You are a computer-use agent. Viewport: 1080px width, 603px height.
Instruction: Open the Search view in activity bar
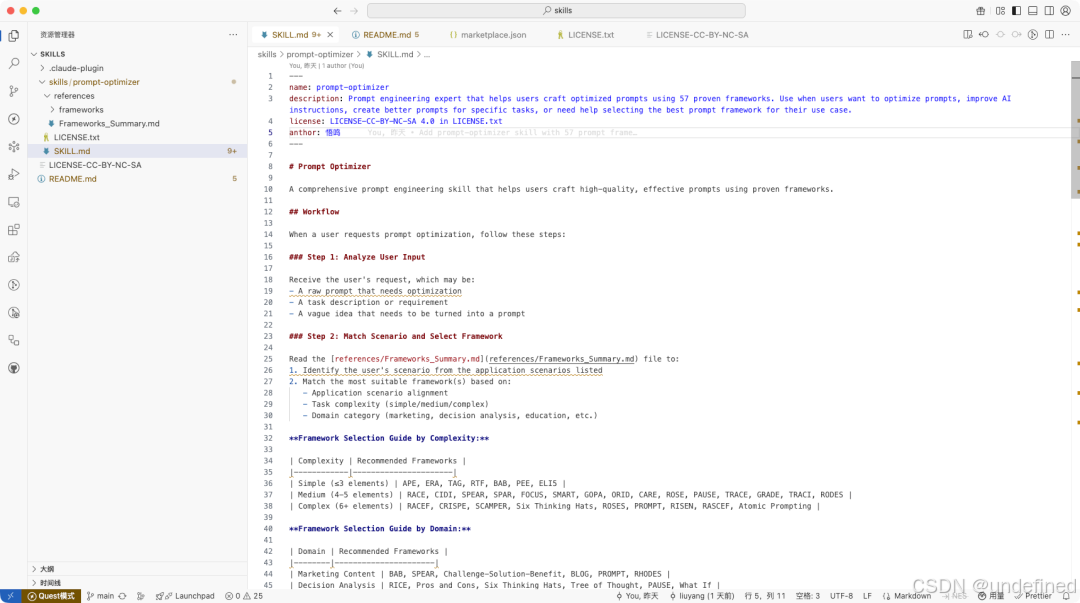14,63
